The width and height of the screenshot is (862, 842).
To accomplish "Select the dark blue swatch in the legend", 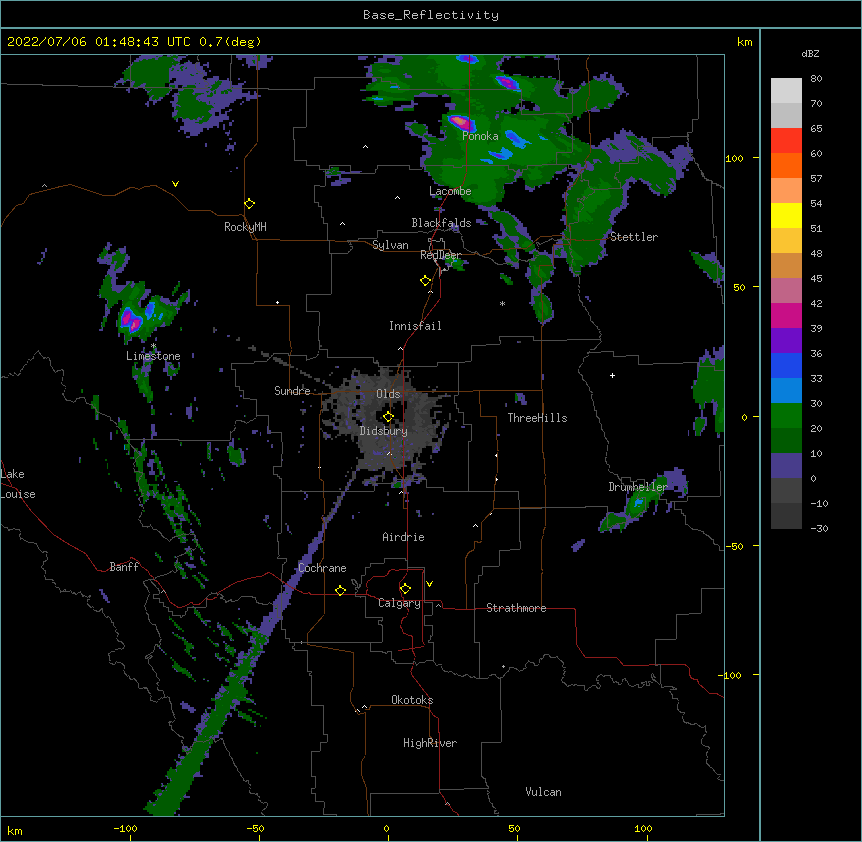I will (786, 365).
